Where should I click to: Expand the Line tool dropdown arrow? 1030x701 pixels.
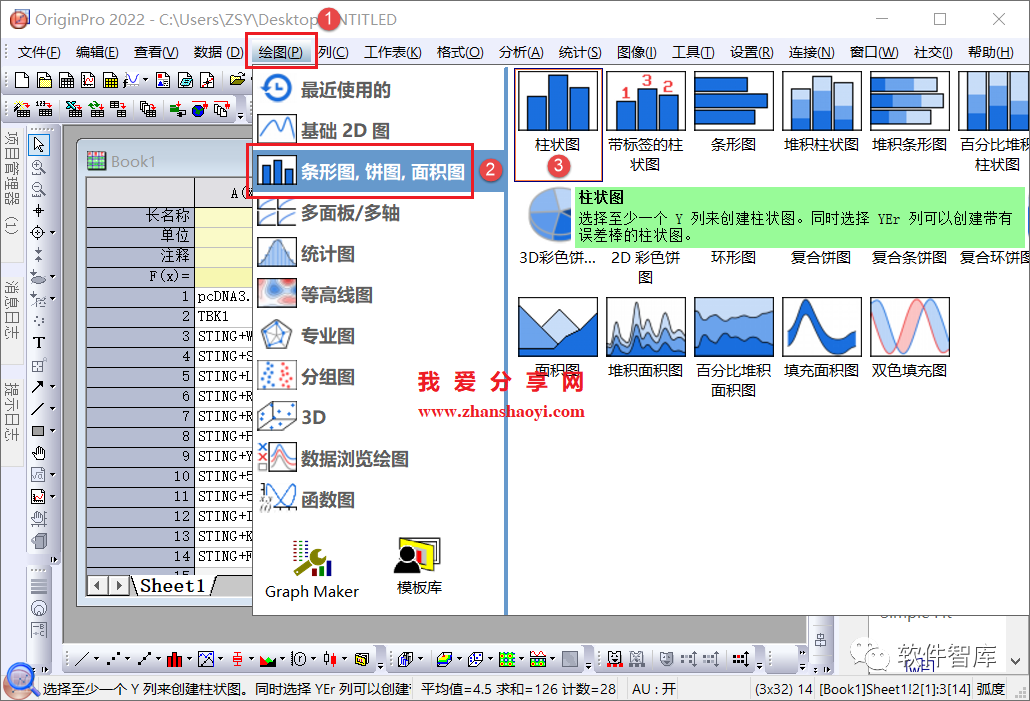[x=53, y=409]
